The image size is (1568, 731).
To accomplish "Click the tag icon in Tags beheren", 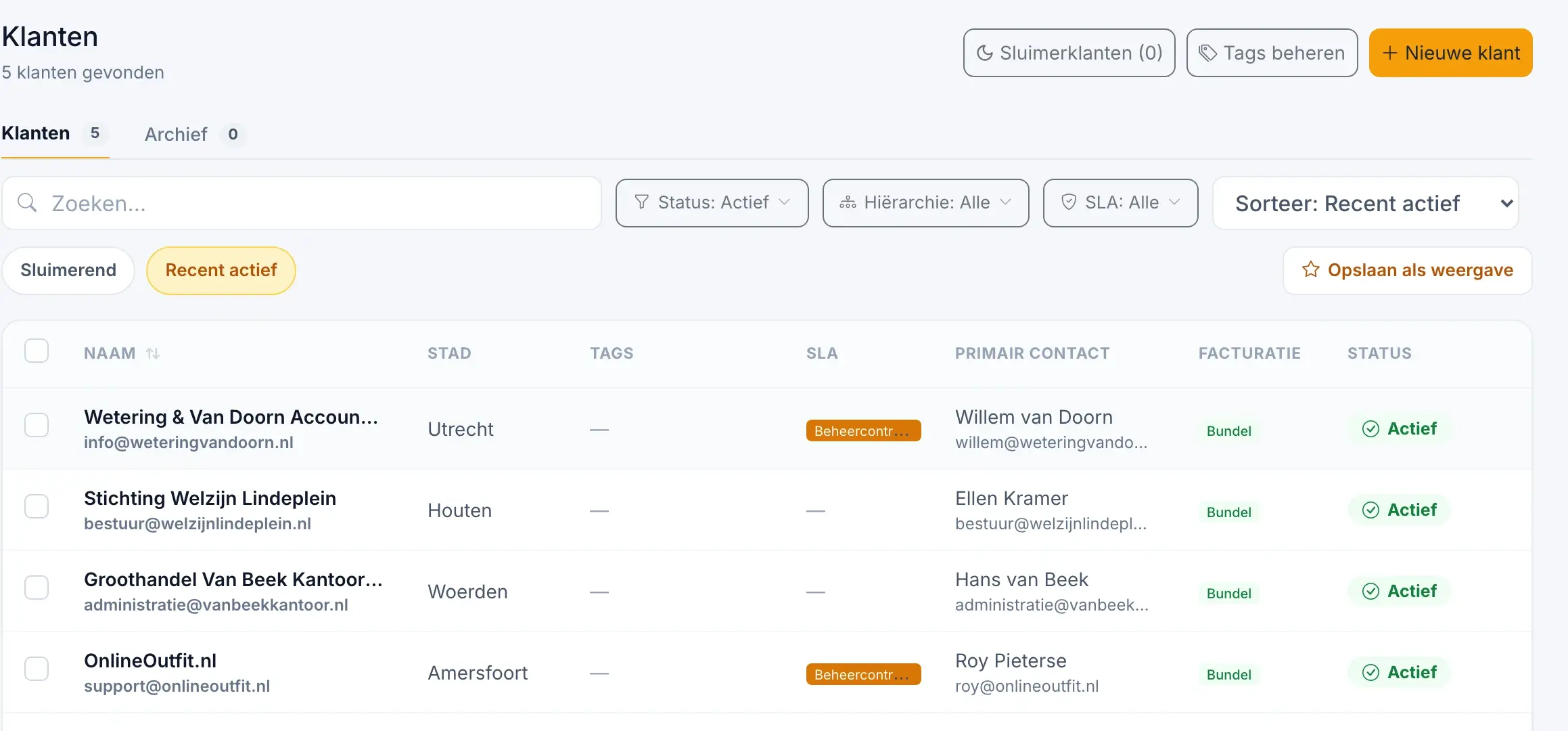I will point(1207,53).
